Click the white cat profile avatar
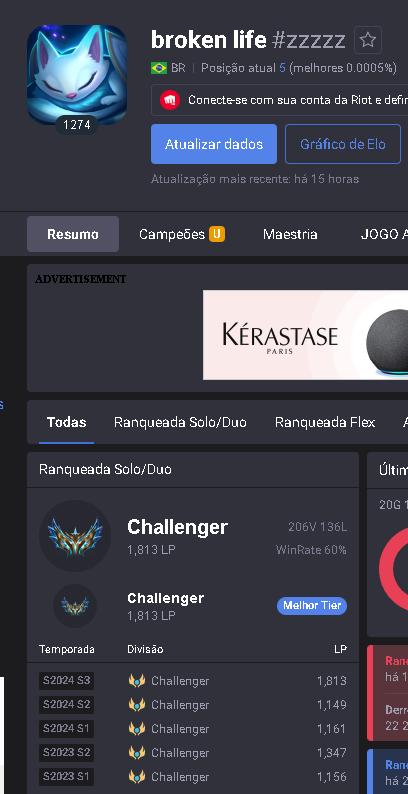408x794 pixels. (76, 75)
